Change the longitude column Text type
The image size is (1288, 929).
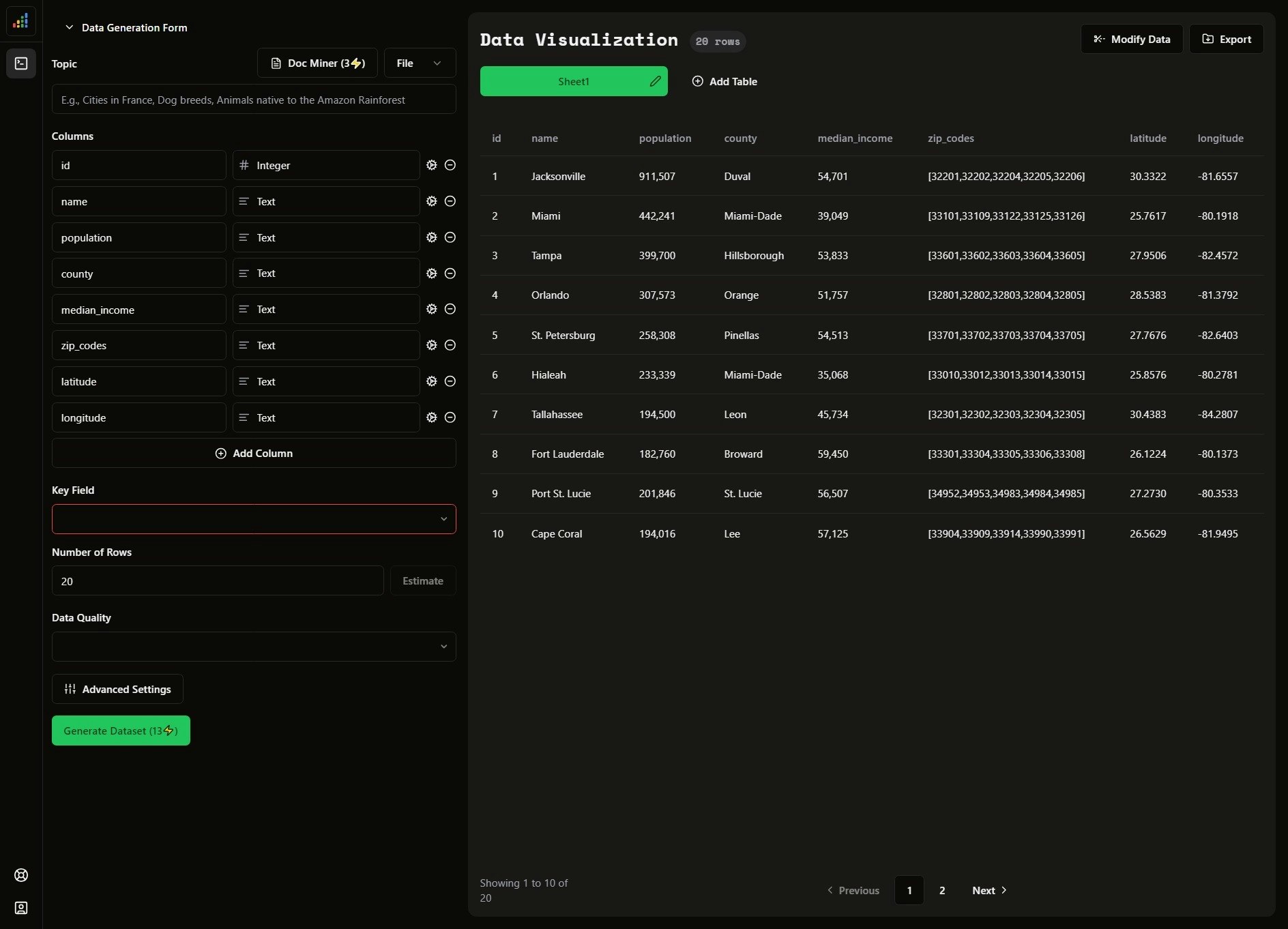point(326,417)
